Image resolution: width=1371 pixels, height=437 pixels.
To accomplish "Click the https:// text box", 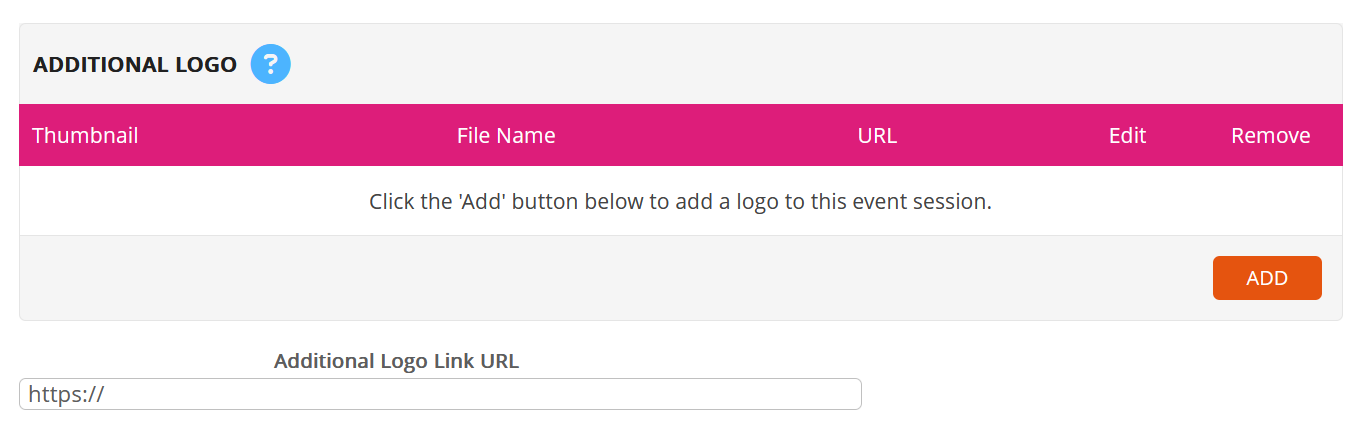I will point(440,394).
